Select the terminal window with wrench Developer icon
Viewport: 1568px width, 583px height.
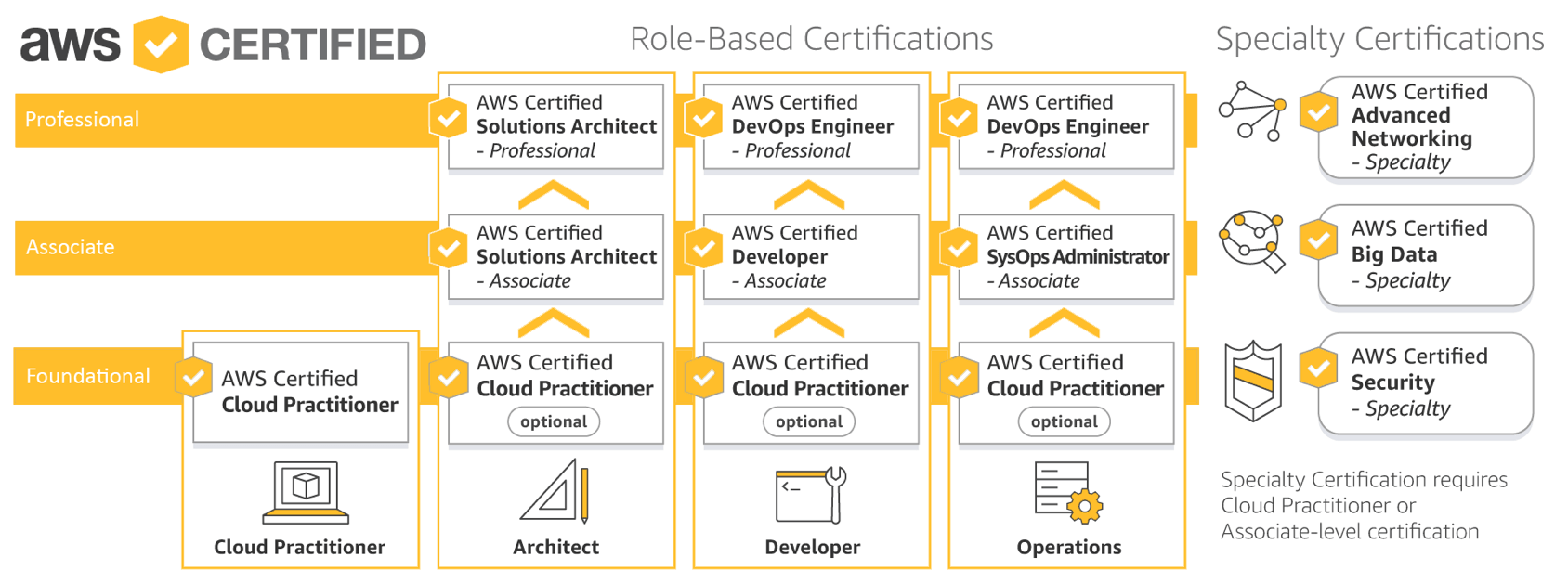(811, 495)
